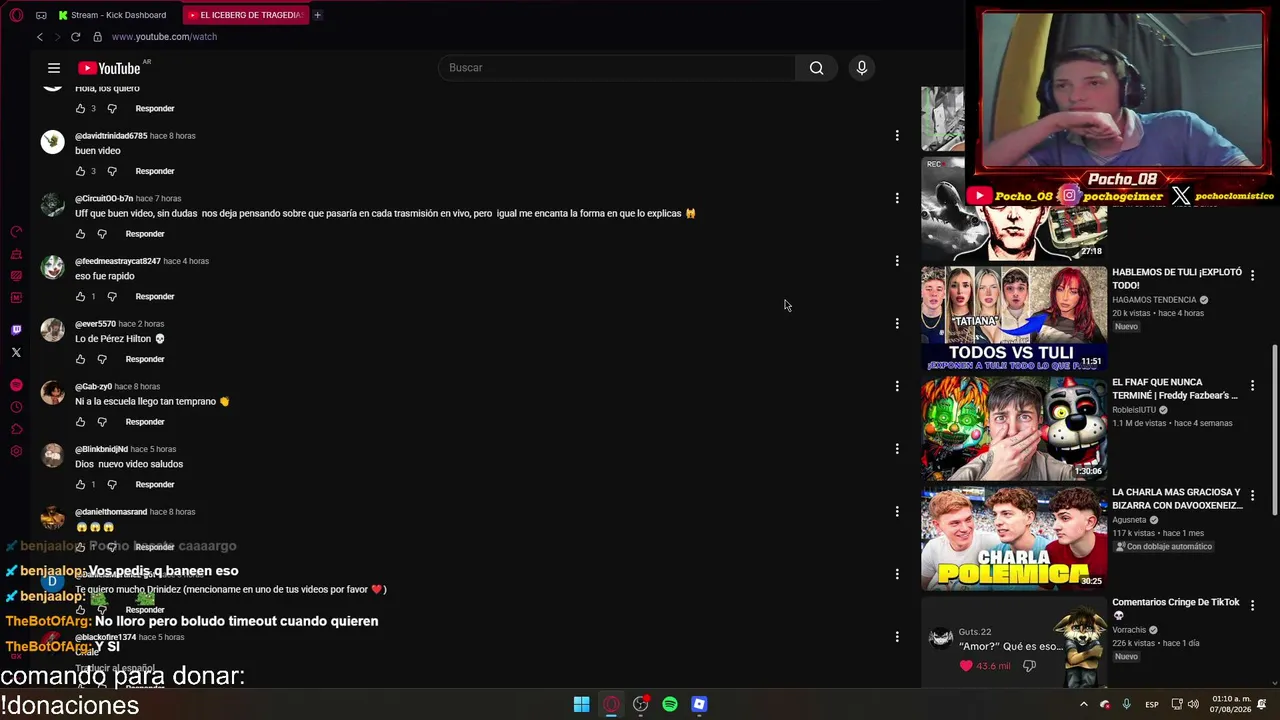
Task: Play the "CHARLA POLEMICA" thumbnail video
Action: (x=1014, y=538)
